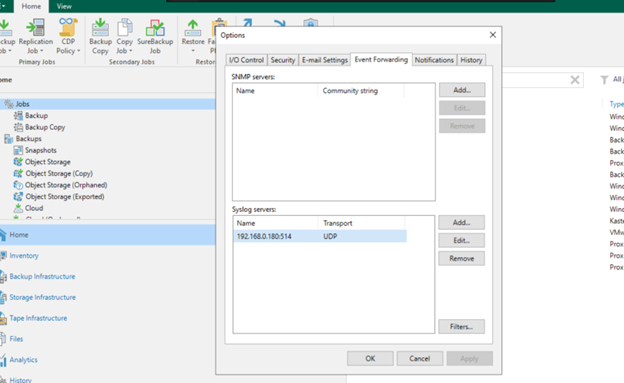Edit the selected Syslog server
The image size is (624, 383).
click(x=462, y=240)
